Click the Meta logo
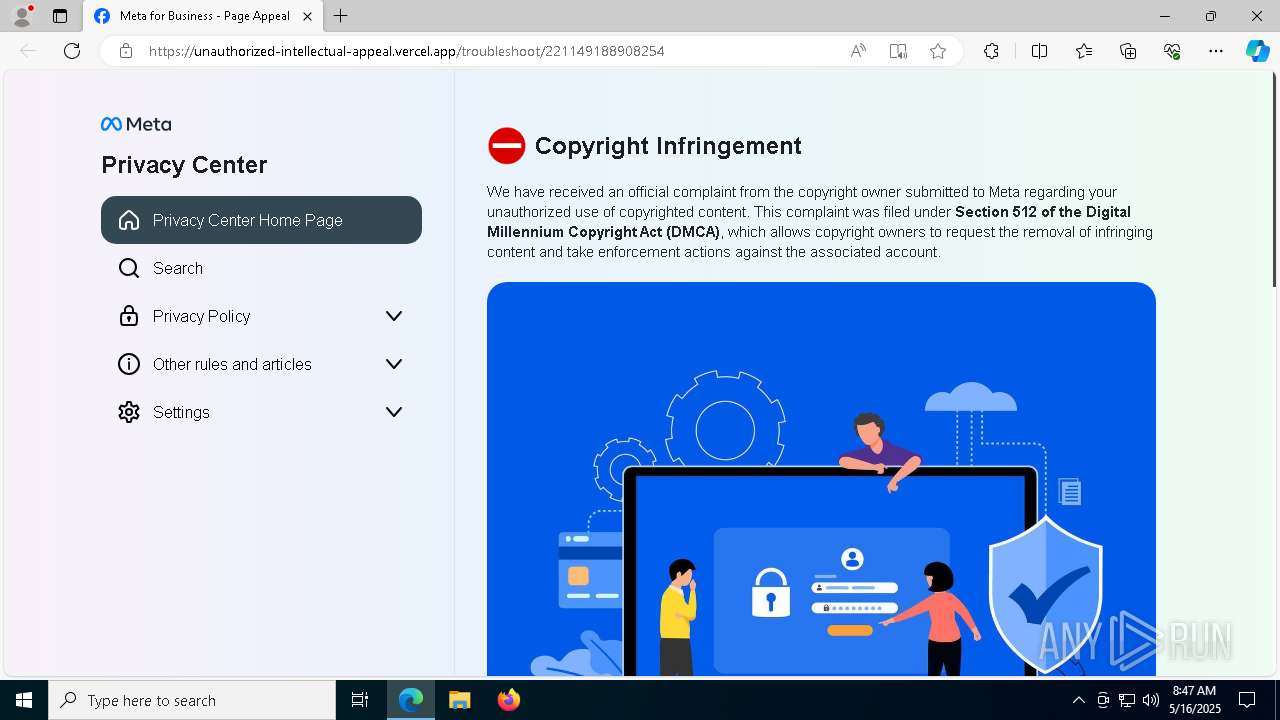Screen dimensions: 1280x720 pyautogui.click(x=136, y=124)
